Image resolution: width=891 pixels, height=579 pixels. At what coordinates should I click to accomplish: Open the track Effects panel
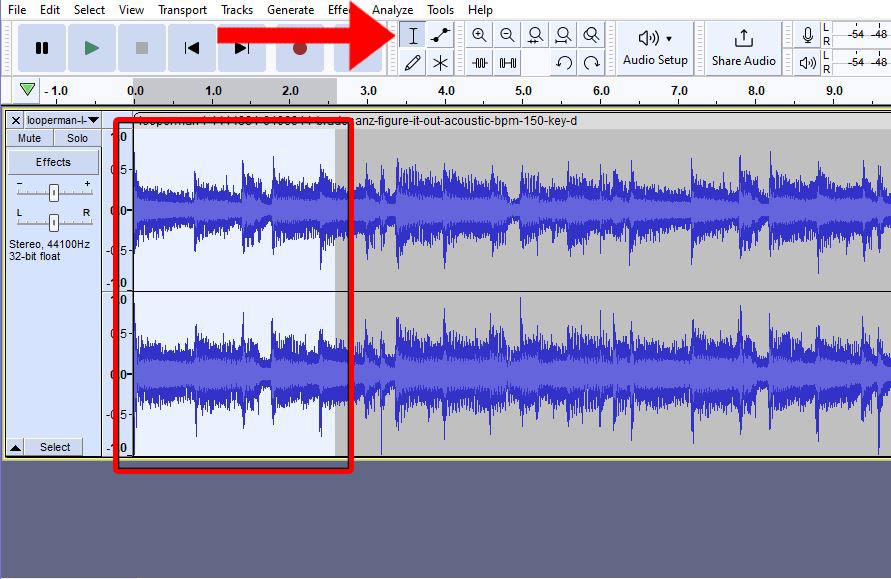53,163
